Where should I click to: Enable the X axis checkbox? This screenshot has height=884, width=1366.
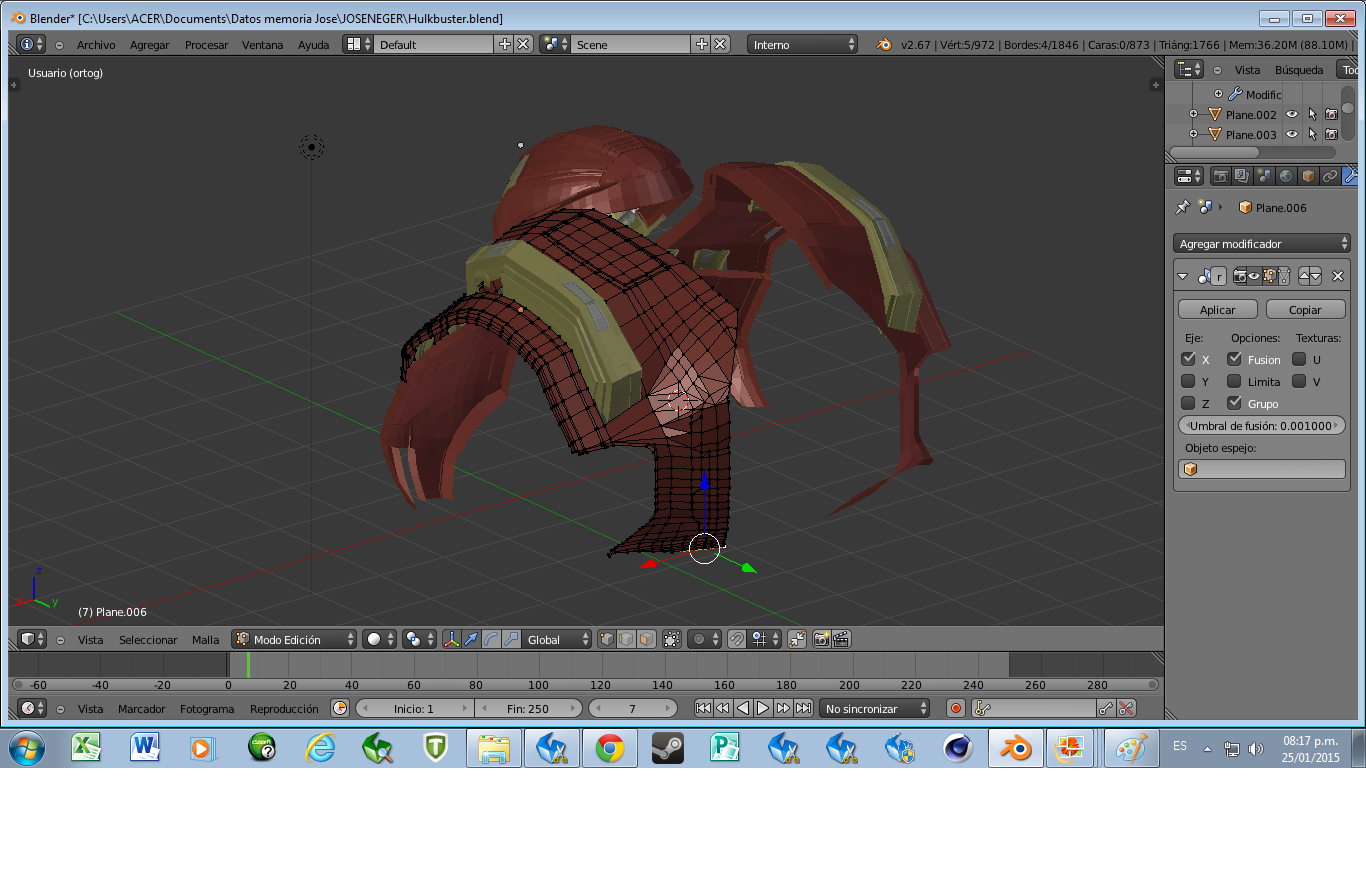click(x=1188, y=359)
